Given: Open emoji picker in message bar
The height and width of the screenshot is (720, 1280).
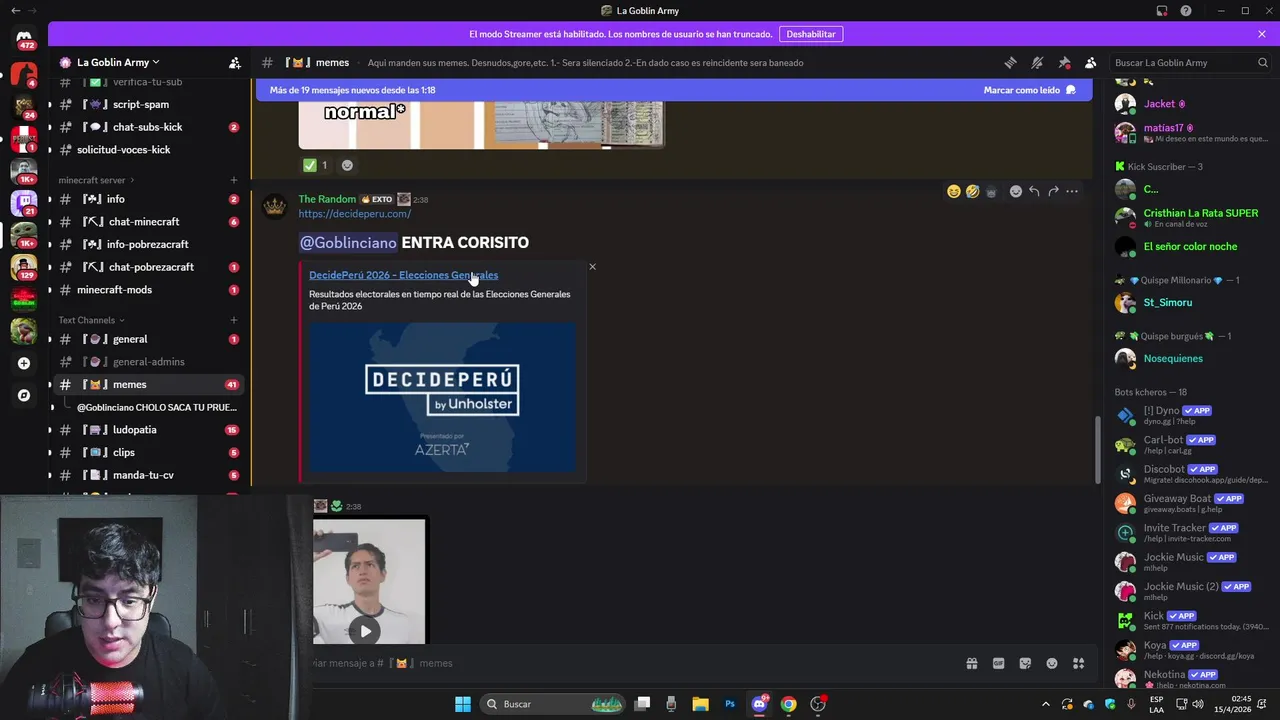Looking at the screenshot, I should point(1052,663).
